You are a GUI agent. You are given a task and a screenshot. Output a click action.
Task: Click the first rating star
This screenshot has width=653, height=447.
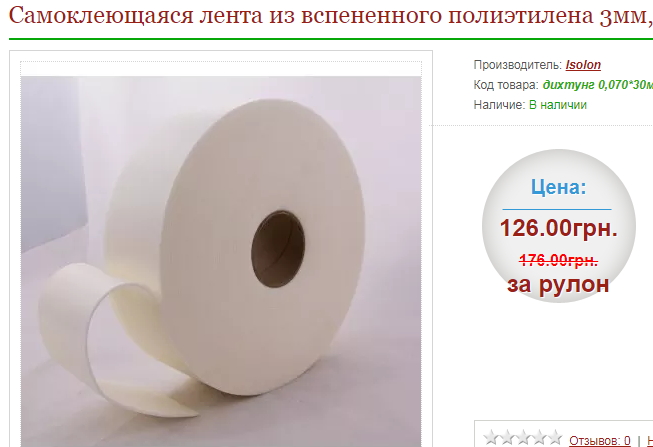click(491, 438)
